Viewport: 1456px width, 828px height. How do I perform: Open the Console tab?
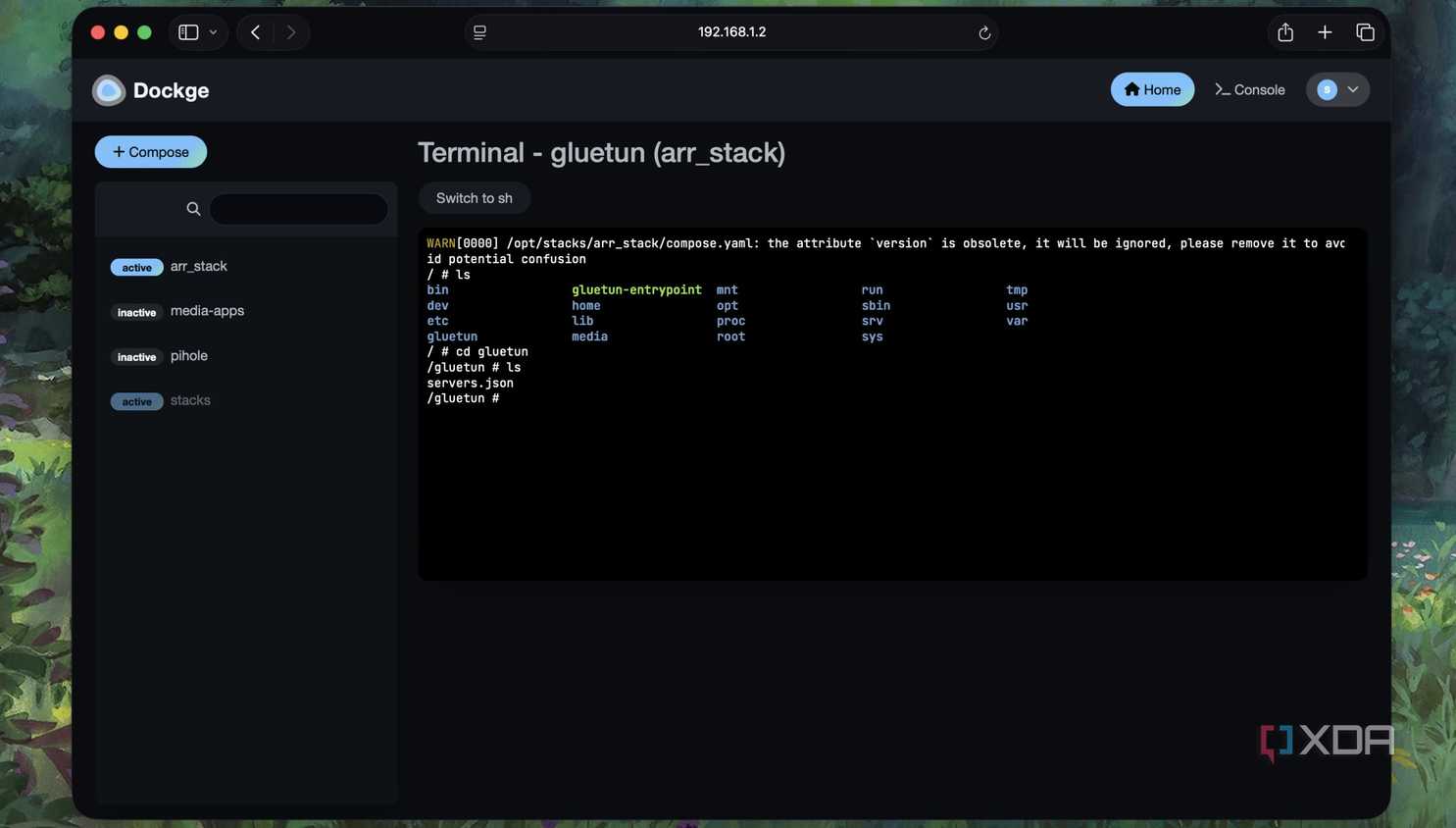[x=1250, y=89]
